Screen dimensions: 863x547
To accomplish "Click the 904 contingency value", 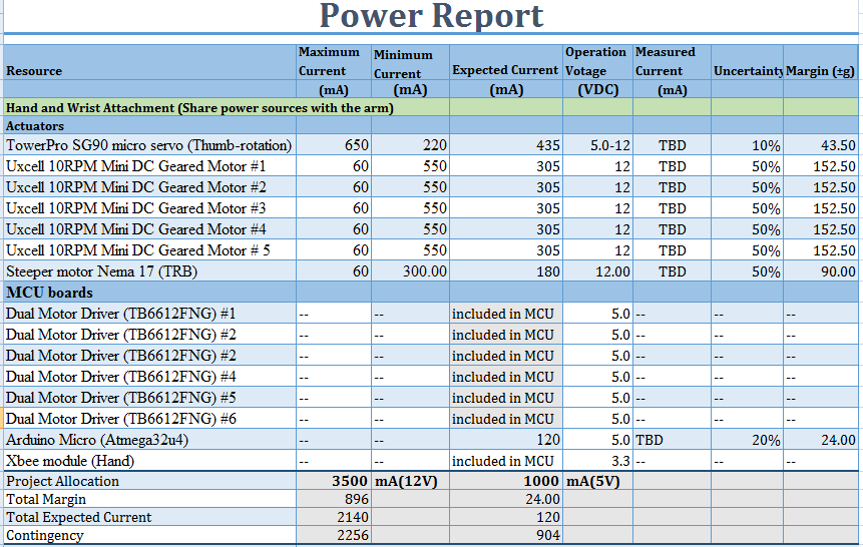I will [x=506, y=535].
